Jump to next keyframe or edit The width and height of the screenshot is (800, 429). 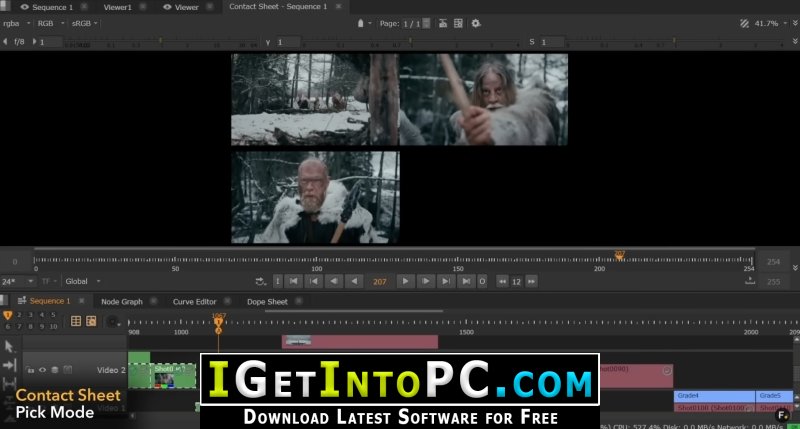[x=445, y=281]
